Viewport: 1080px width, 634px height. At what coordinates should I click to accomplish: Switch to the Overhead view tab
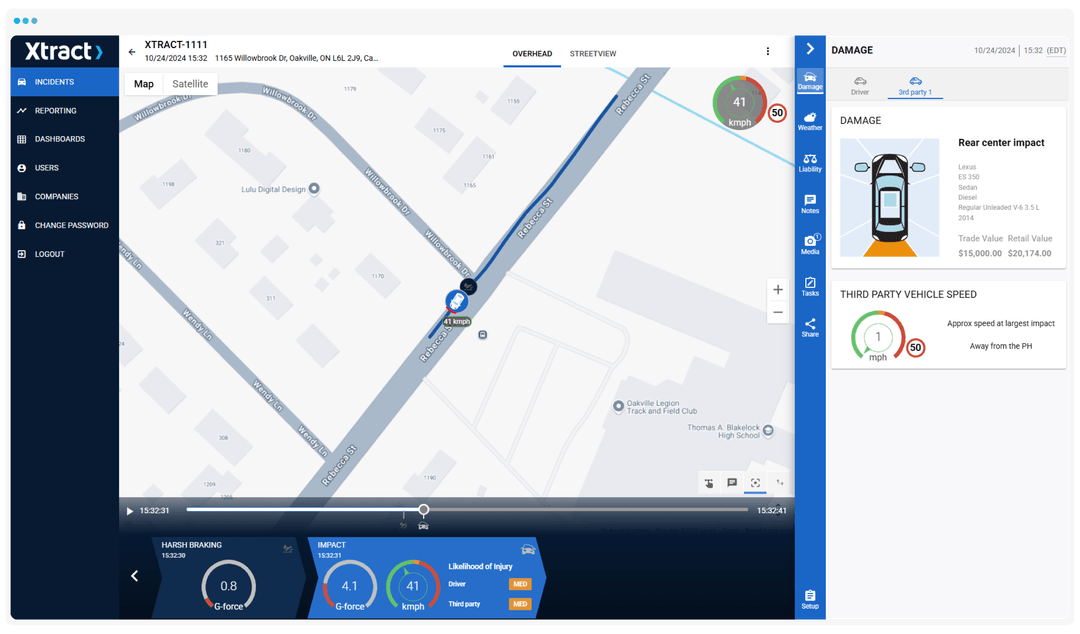pyautogui.click(x=532, y=54)
